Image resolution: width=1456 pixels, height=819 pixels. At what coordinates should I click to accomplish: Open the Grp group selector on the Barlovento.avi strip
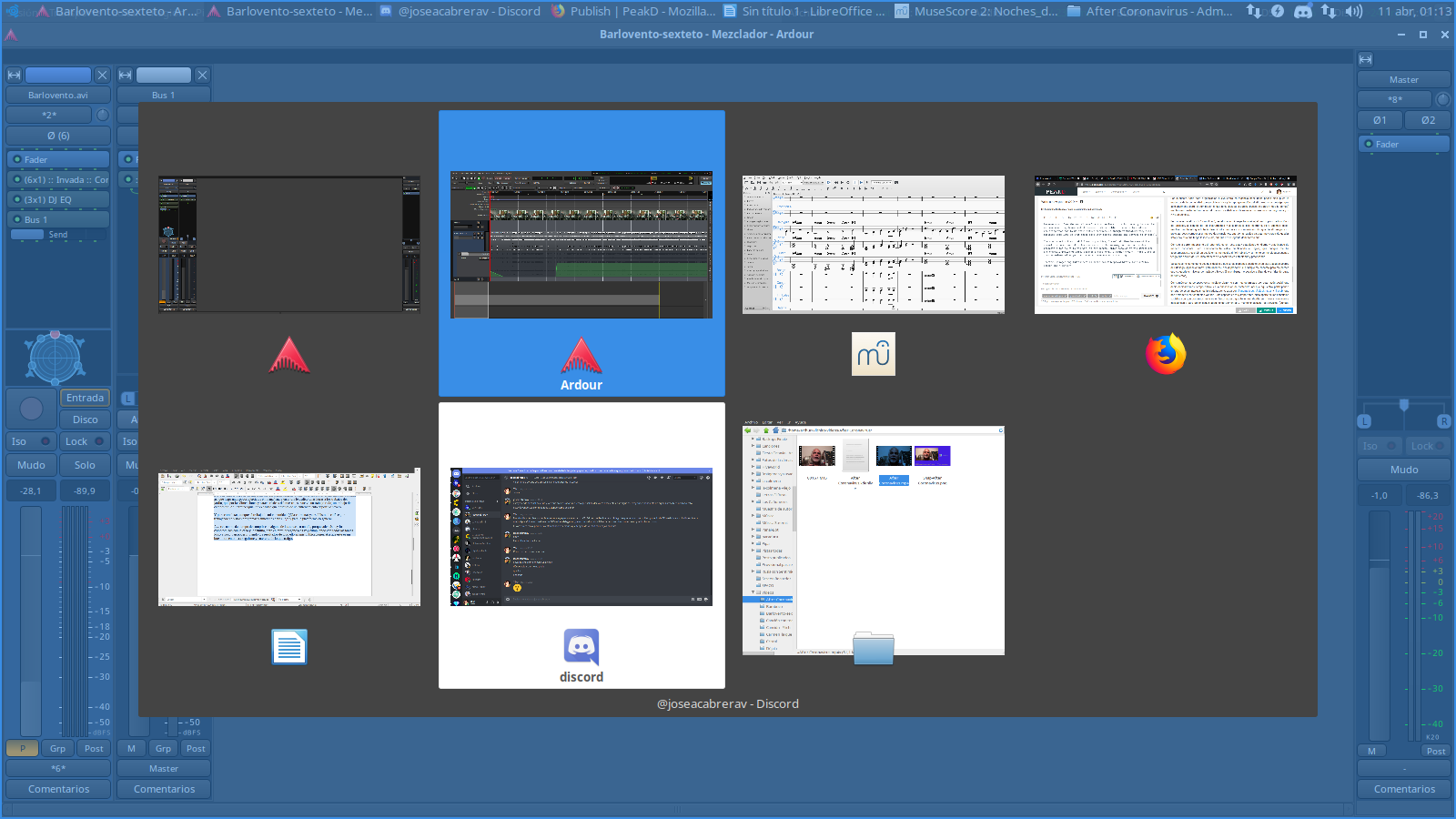pos(57,748)
